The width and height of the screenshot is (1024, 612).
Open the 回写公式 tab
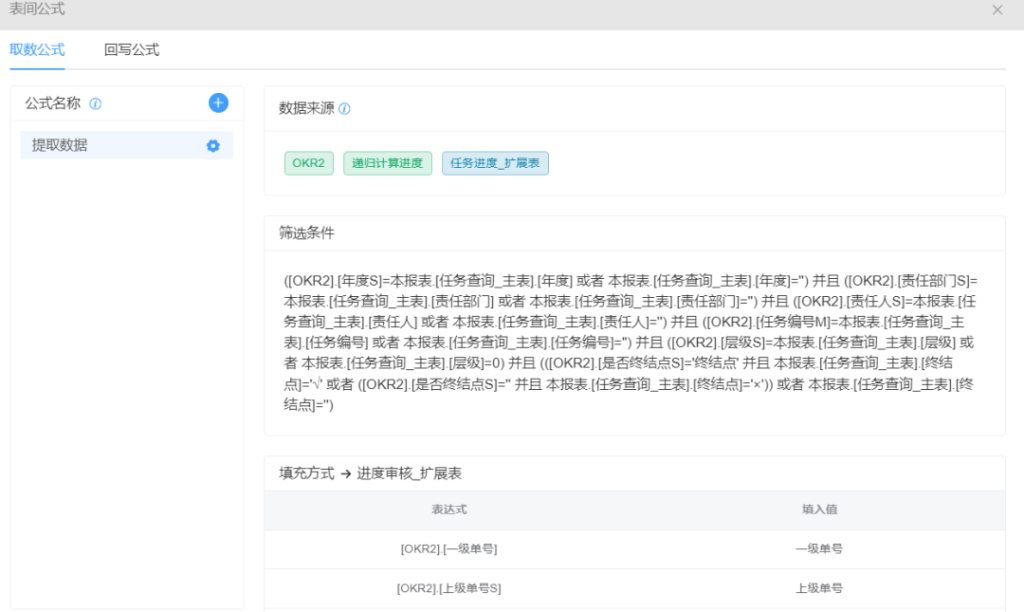click(131, 50)
